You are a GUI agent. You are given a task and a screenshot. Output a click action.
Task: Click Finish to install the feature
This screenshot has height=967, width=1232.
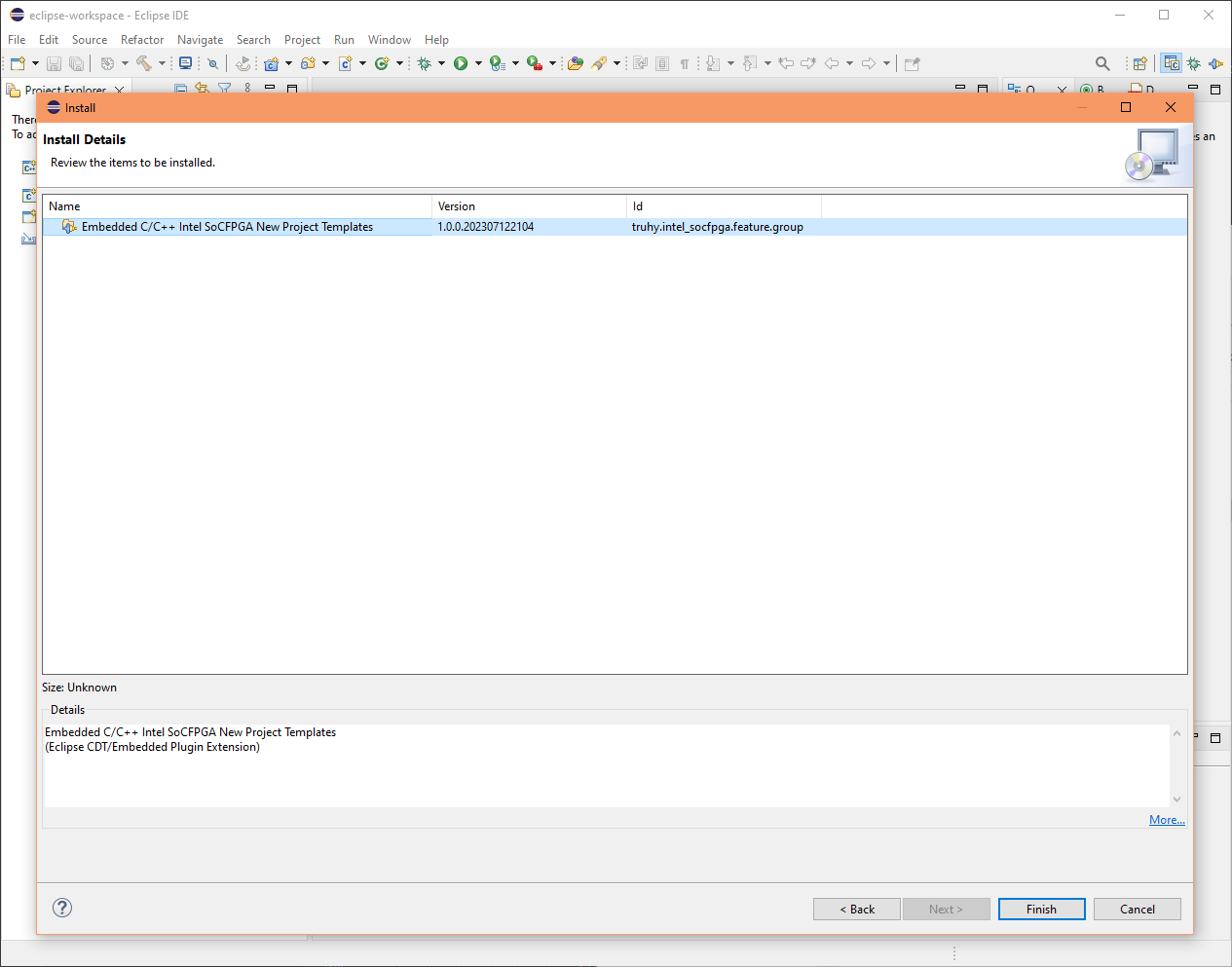1041,908
